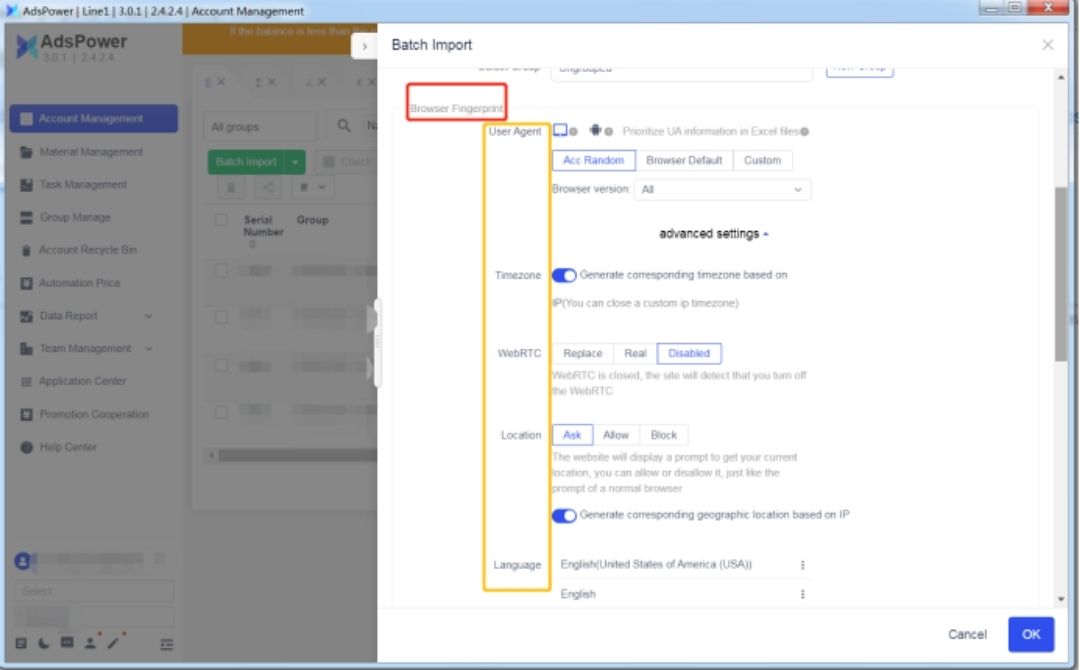Click the Application Center grid icon
Image resolution: width=1080 pixels, height=670 pixels.
pos(26,381)
